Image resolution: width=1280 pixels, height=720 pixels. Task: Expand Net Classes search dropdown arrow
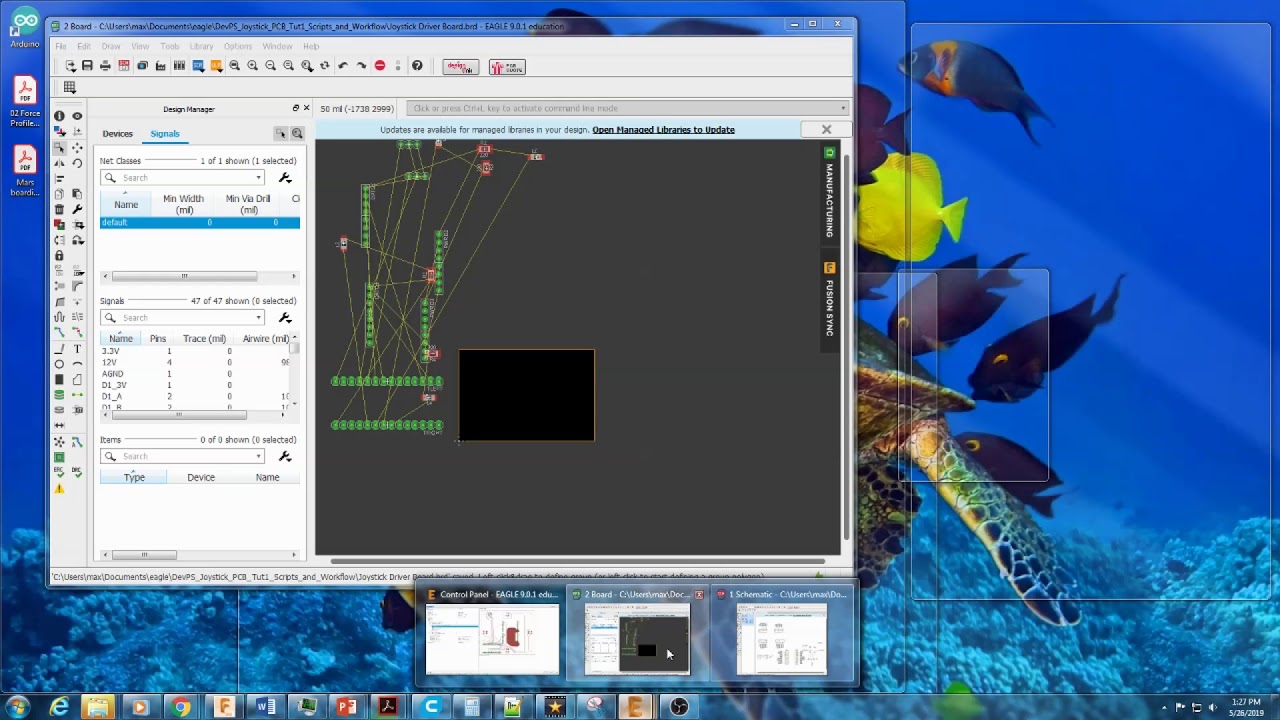(258, 178)
